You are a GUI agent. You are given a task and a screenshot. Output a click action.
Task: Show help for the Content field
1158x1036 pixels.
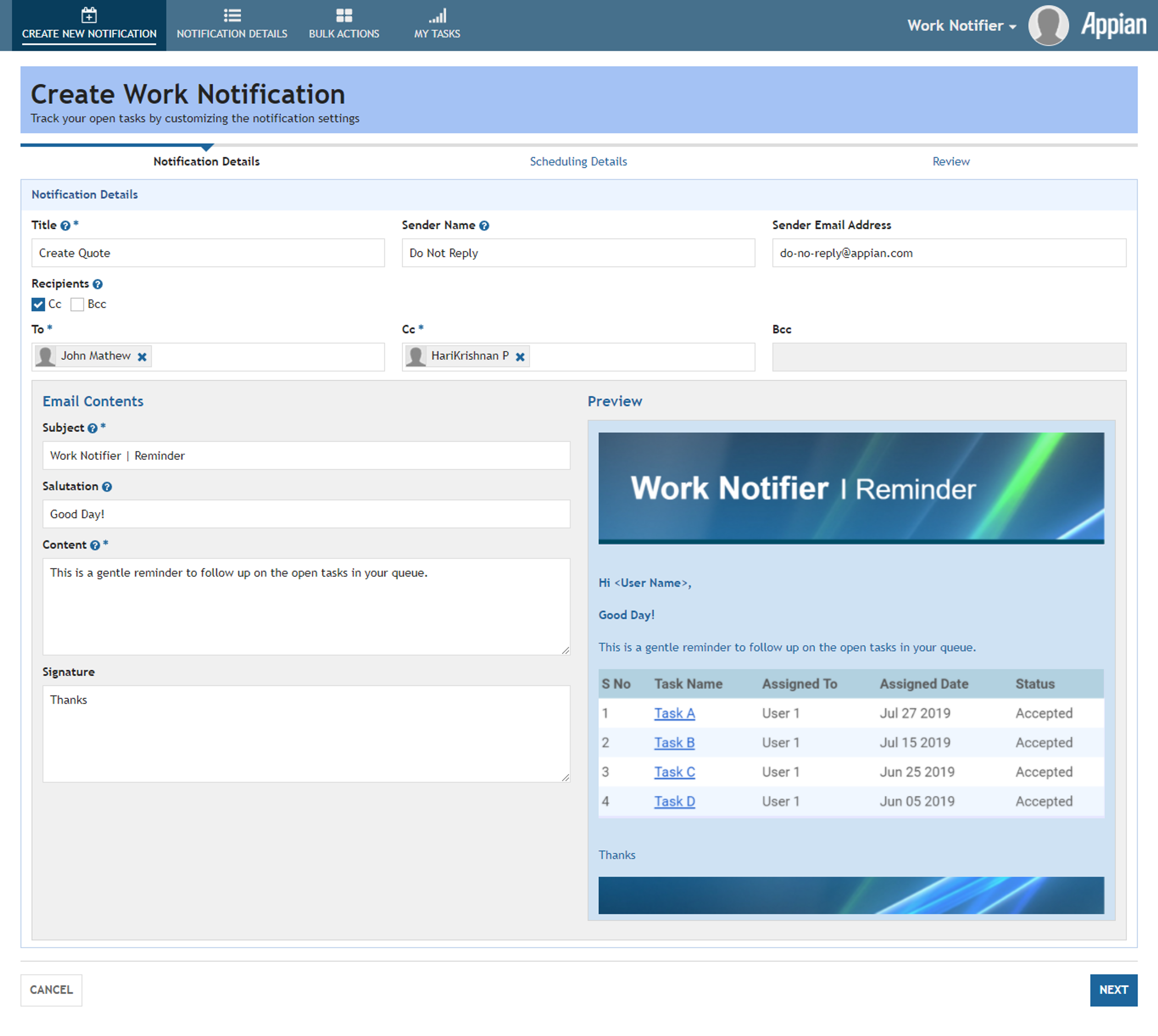(95, 545)
